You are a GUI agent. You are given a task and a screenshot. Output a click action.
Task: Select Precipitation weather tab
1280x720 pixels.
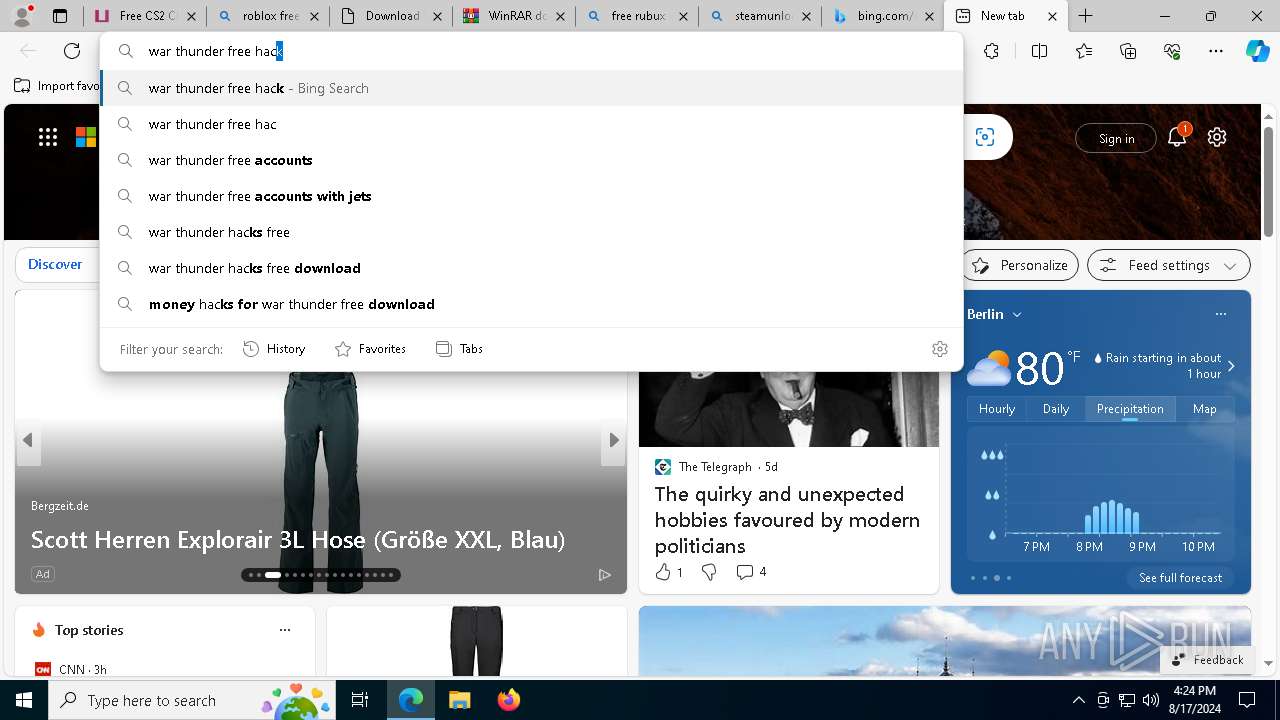1130,409
